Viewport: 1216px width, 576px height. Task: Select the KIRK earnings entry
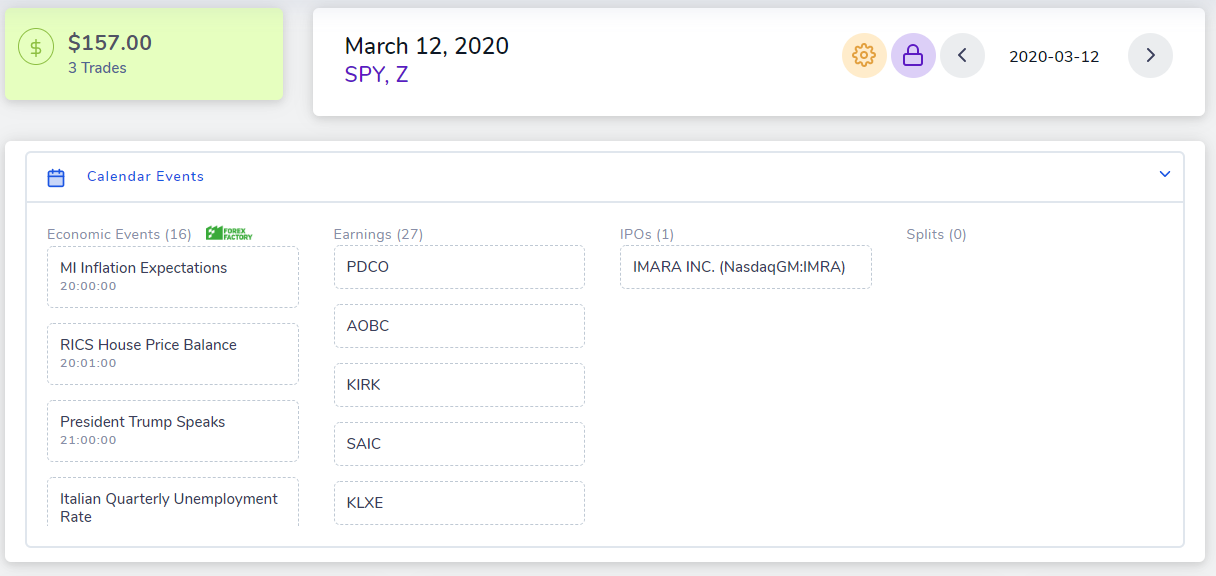[459, 385]
